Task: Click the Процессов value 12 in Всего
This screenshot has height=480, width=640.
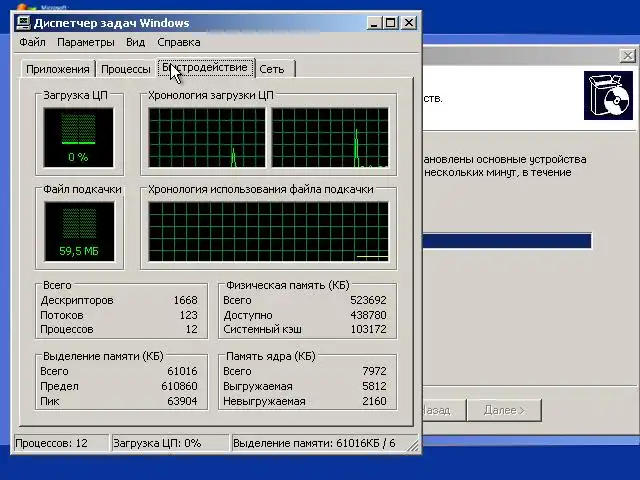Action: tap(191, 329)
